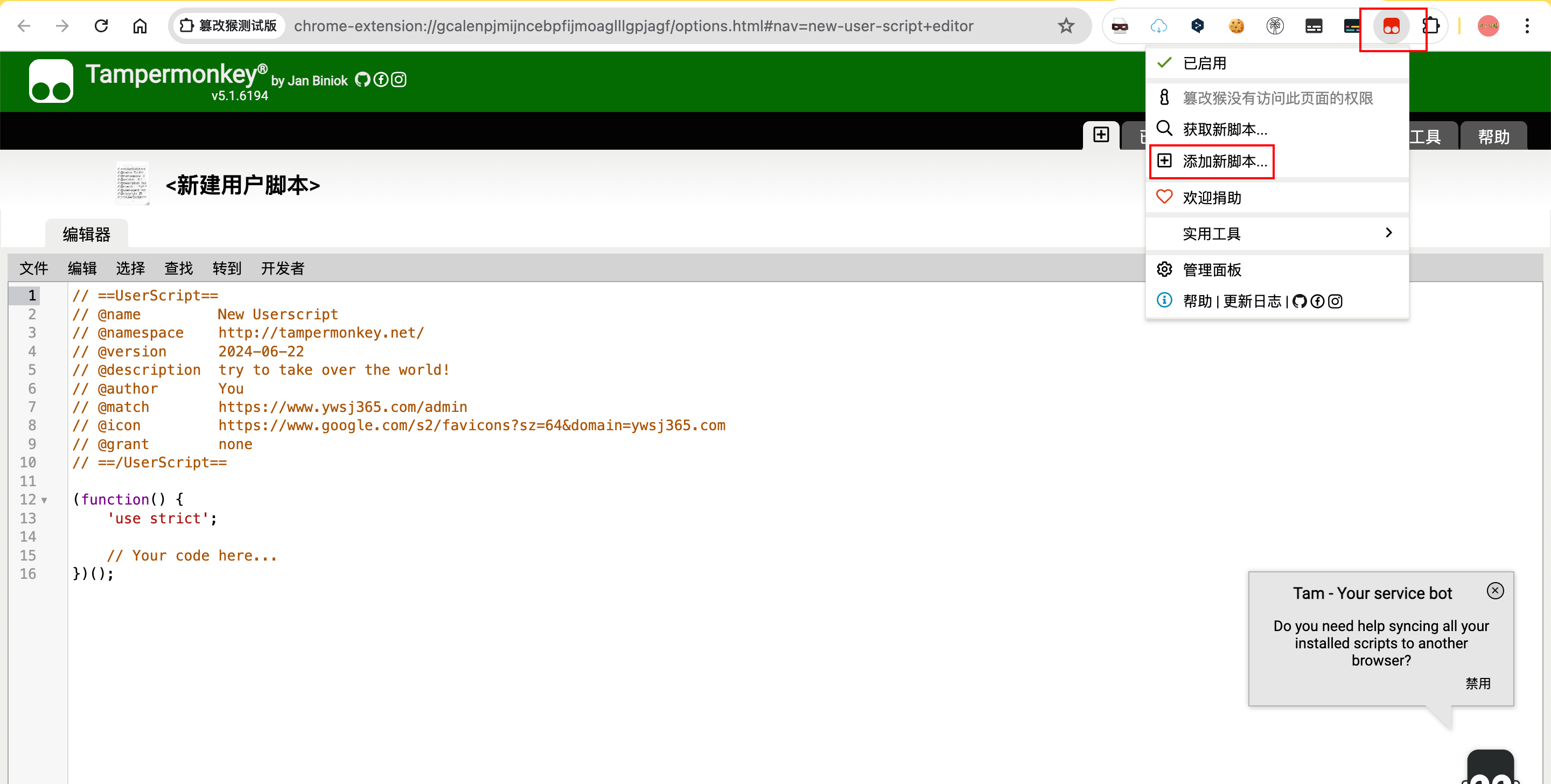Click the 篡改猴没有访问此页面的权限 entry
The image size is (1551, 784).
[1276, 97]
